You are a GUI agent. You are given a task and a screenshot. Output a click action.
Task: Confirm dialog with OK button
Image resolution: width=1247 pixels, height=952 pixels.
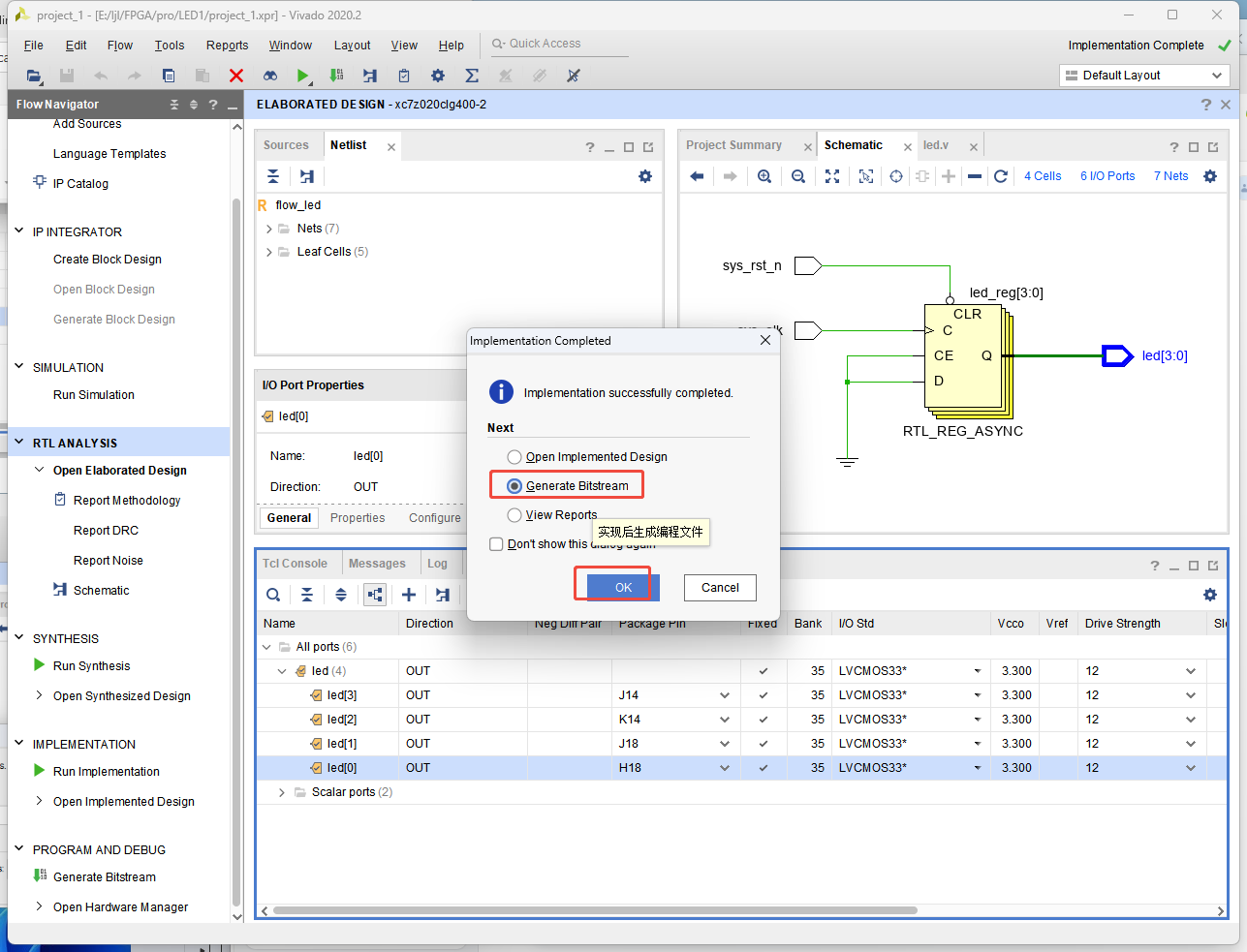tap(623, 588)
